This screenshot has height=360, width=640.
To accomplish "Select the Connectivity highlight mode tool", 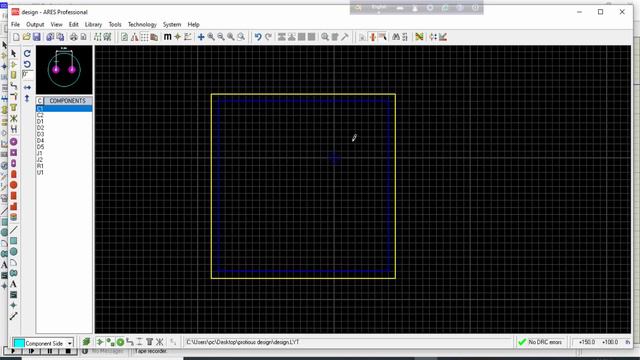I will tap(13, 129).
